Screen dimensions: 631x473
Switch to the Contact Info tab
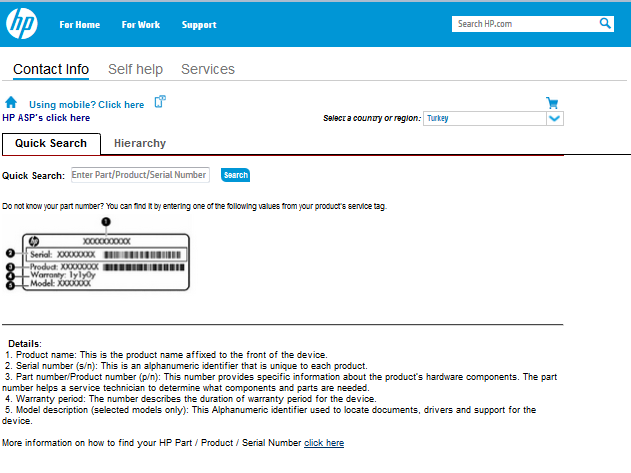pos(51,69)
